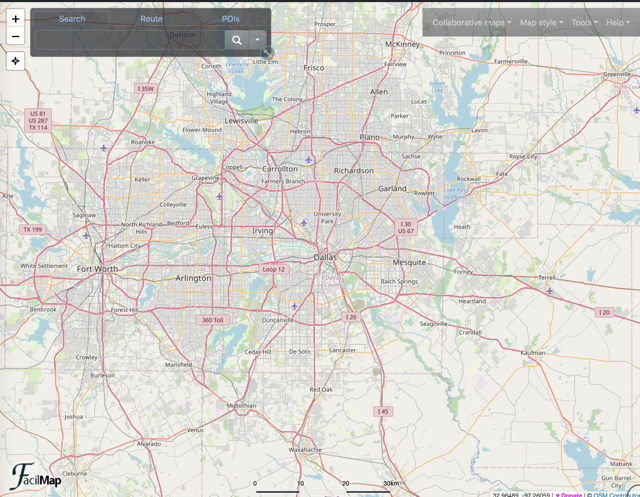Click airport icon north of Carrollton

[x=309, y=160]
